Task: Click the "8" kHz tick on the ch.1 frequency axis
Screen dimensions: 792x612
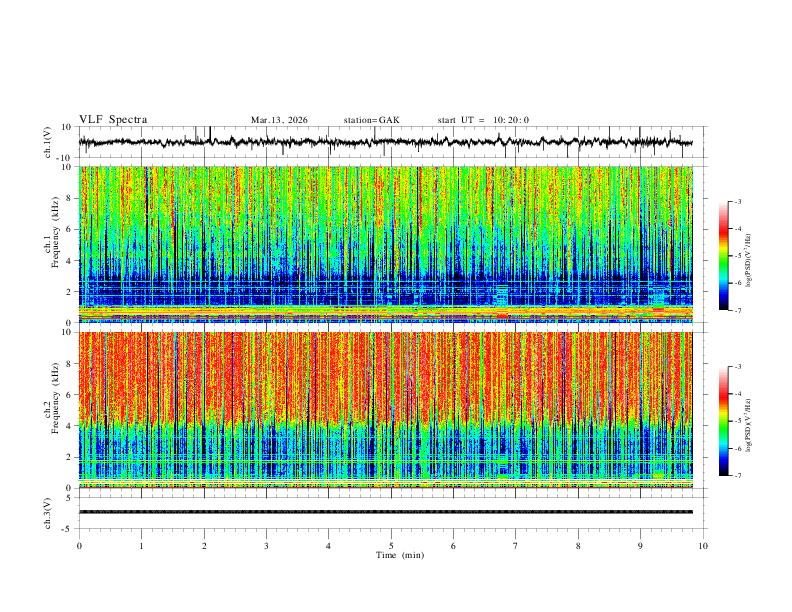Action: pyautogui.click(x=69, y=198)
